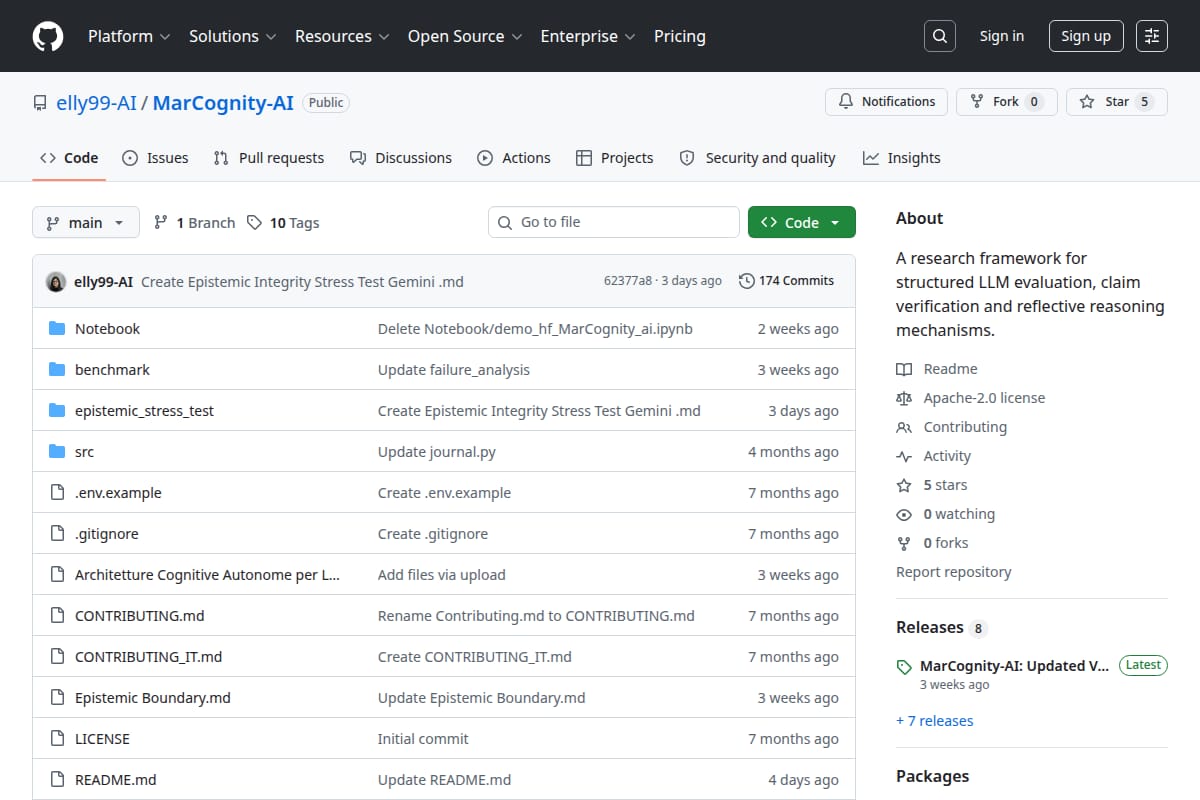The image size is (1200, 800).
Task: Click the Activity pulse icon in About
Action: 904,456
